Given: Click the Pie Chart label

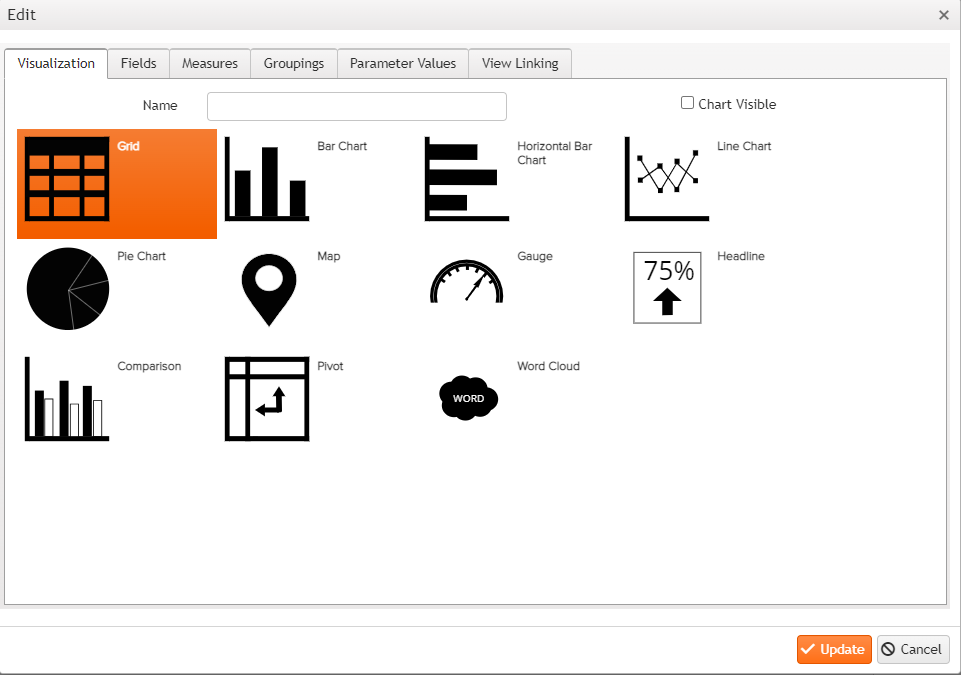Looking at the screenshot, I should 142,256.
